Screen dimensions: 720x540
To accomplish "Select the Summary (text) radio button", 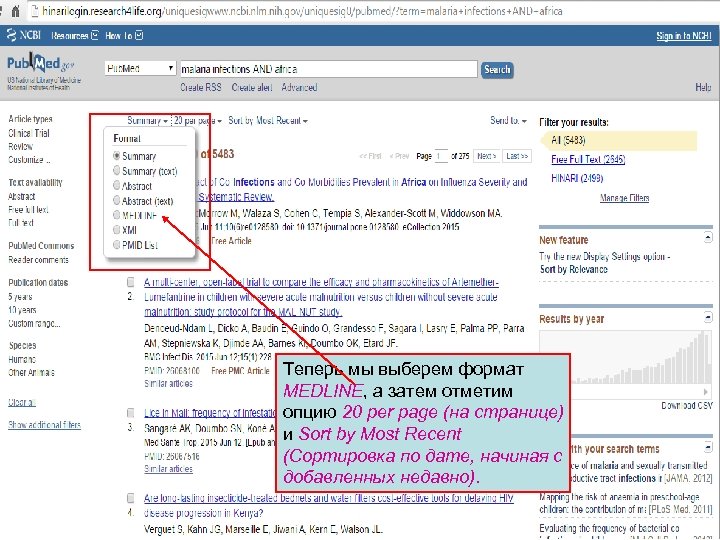I will click(x=117, y=170).
